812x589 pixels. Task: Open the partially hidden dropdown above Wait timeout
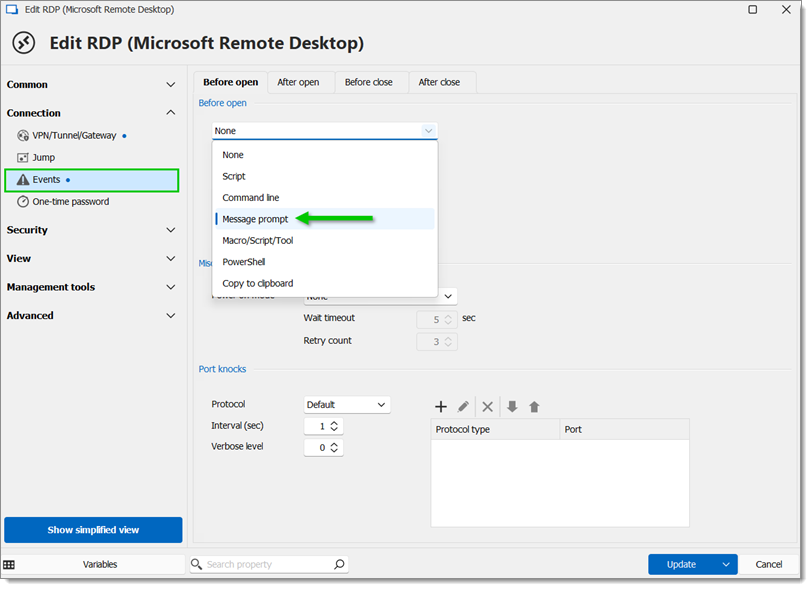(447, 297)
